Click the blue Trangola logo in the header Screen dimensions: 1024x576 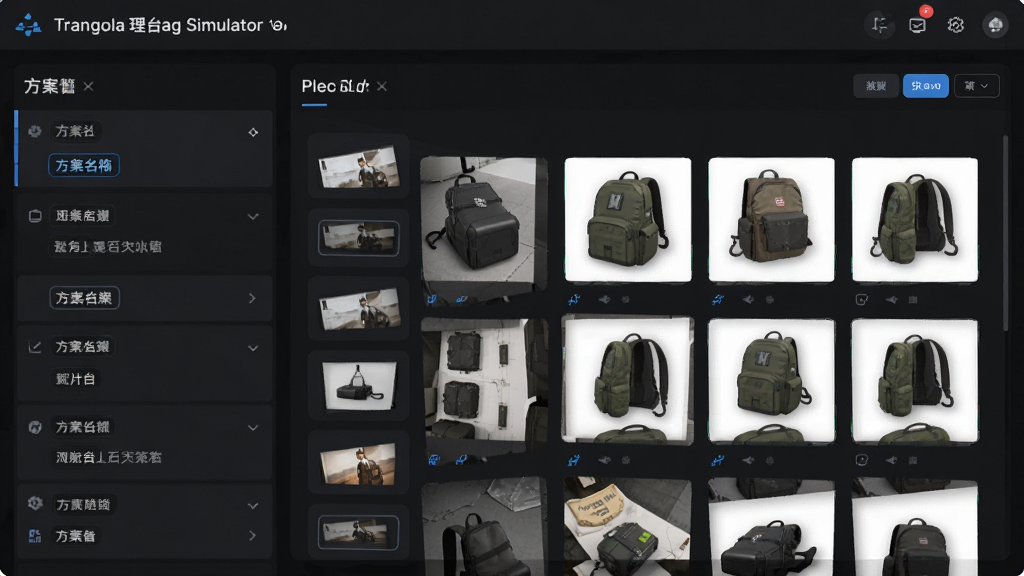28,25
